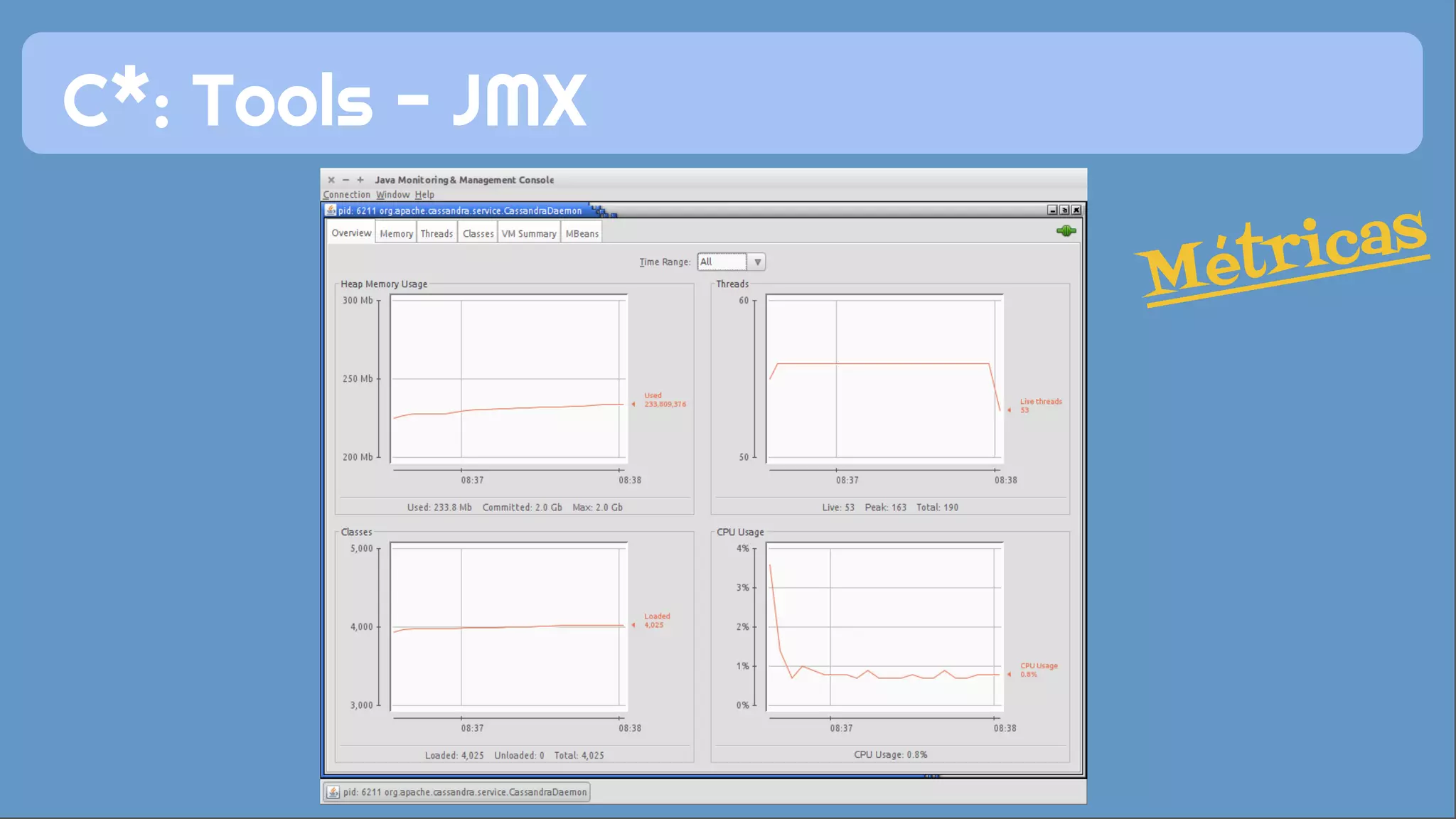The height and width of the screenshot is (819, 1456).
Task: Click the pid 6211 CassandraDaemon taskbar button
Action: click(x=457, y=792)
